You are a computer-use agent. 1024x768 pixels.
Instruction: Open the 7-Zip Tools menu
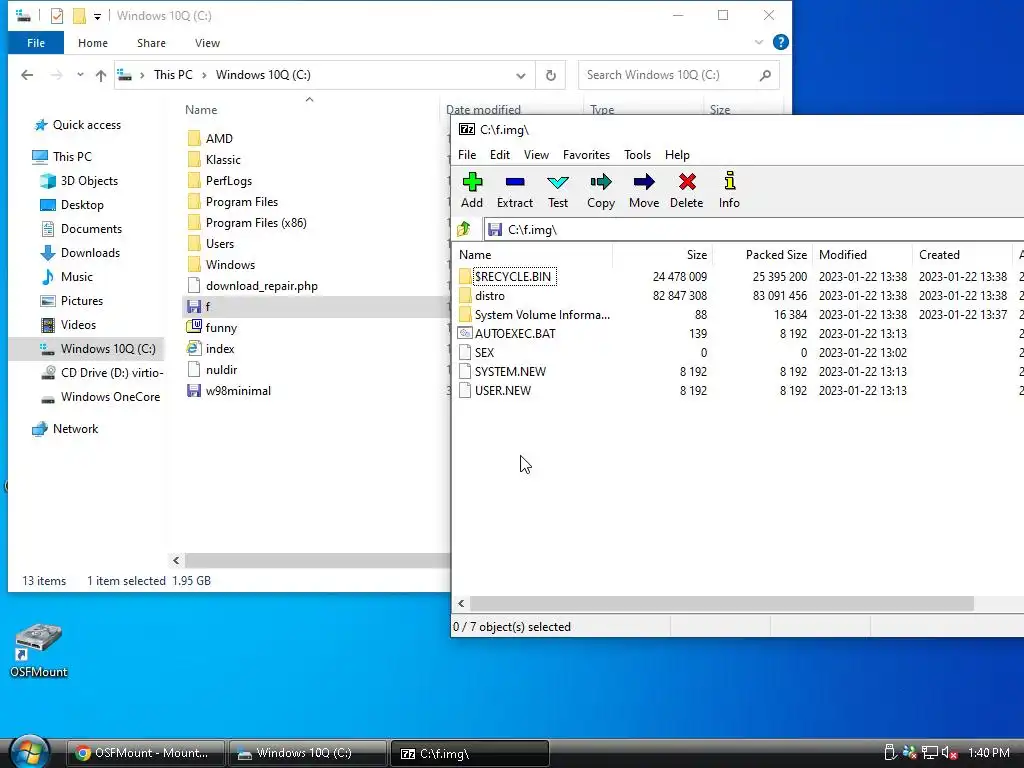click(x=637, y=155)
